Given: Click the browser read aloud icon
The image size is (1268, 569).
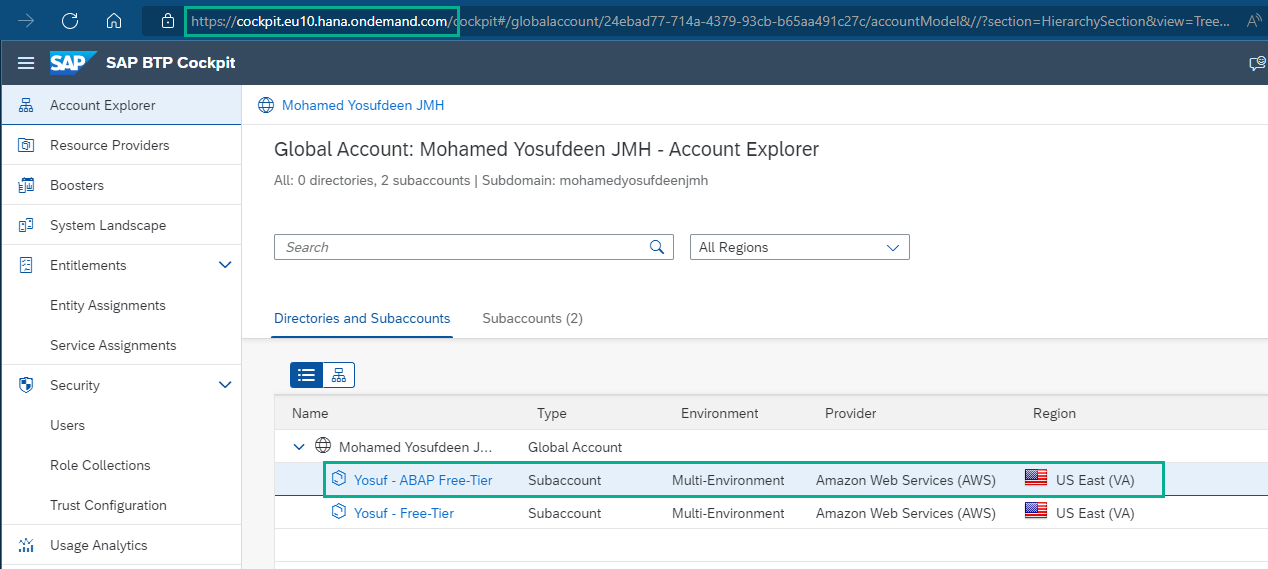Looking at the screenshot, I should pyautogui.click(x=1256, y=20).
